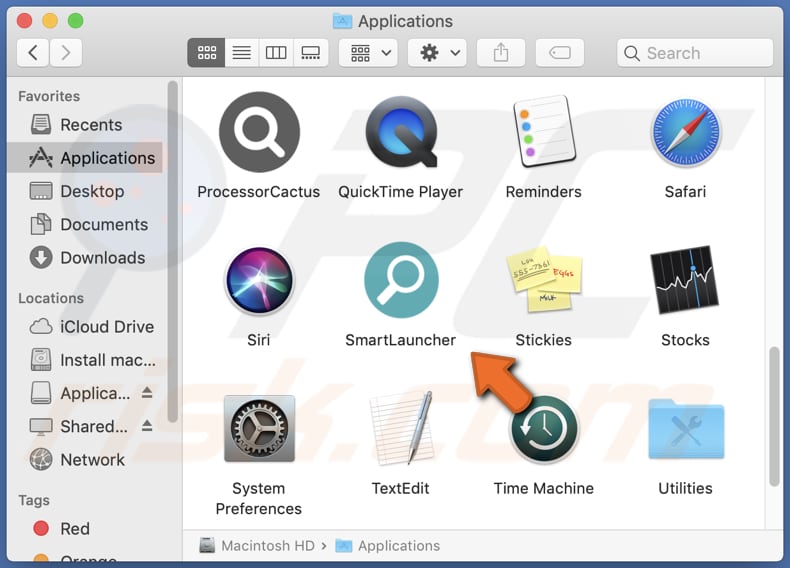This screenshot has width=790, height=568.
Task: Launch the Safari app icon
Action: 686,133
